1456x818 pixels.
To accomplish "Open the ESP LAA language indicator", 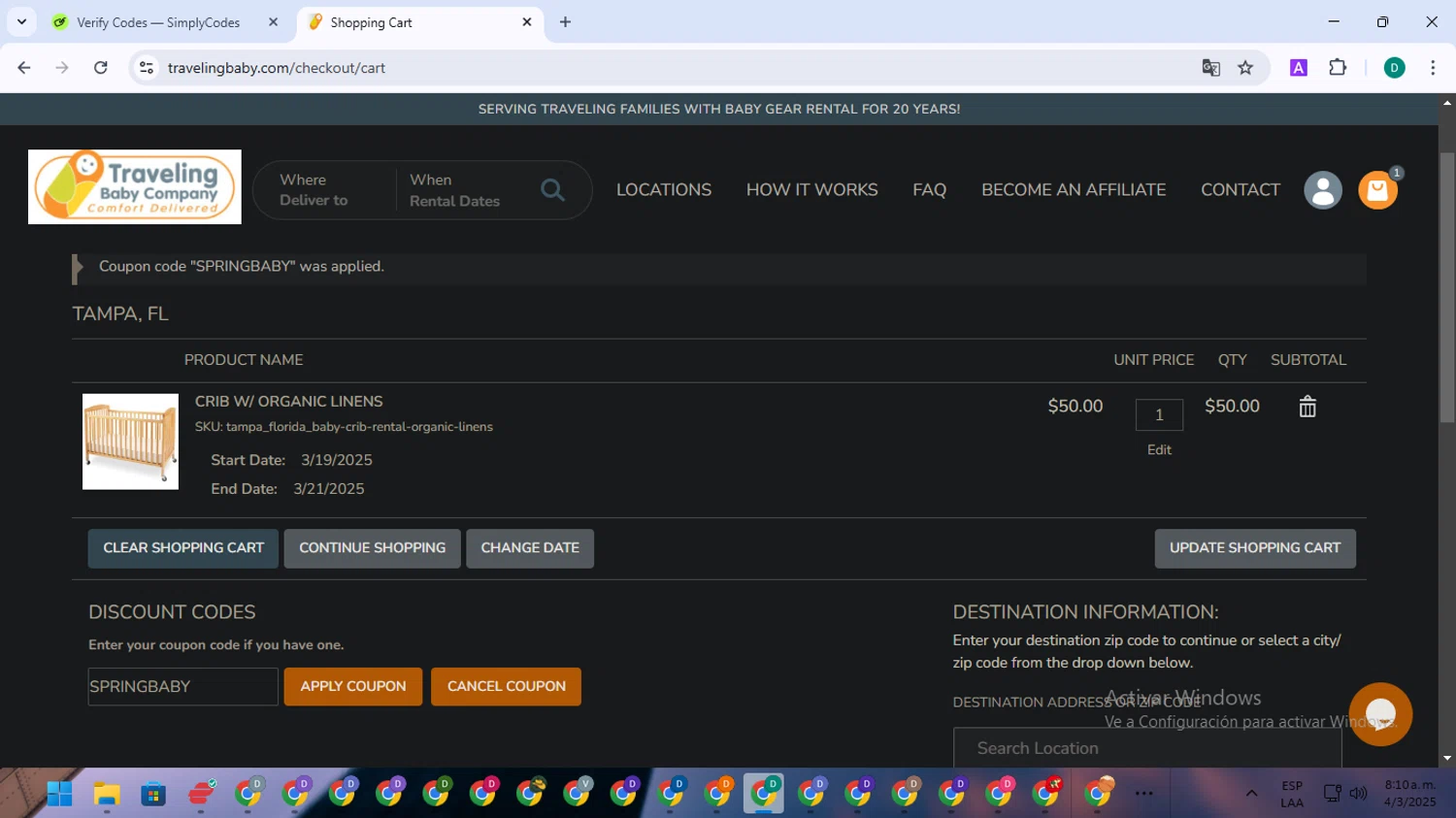I will (x=1292, y=794).
